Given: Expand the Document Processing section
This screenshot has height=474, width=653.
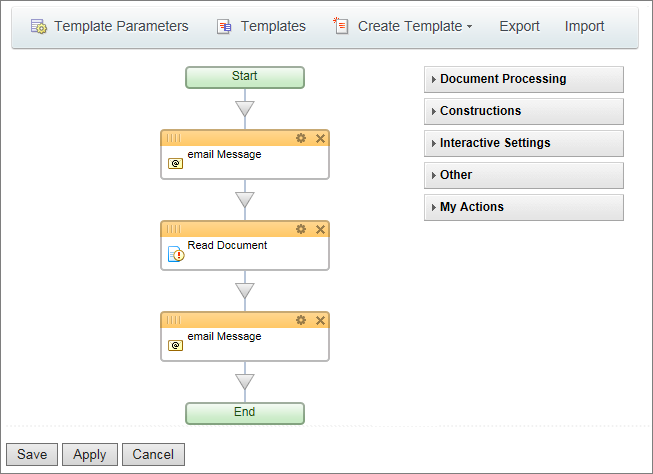Looking at the screenshot, I should point(523,79).
